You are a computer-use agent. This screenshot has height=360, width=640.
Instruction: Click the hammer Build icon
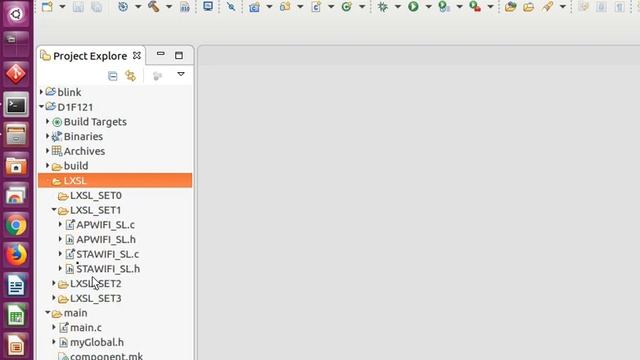(154, 7)
